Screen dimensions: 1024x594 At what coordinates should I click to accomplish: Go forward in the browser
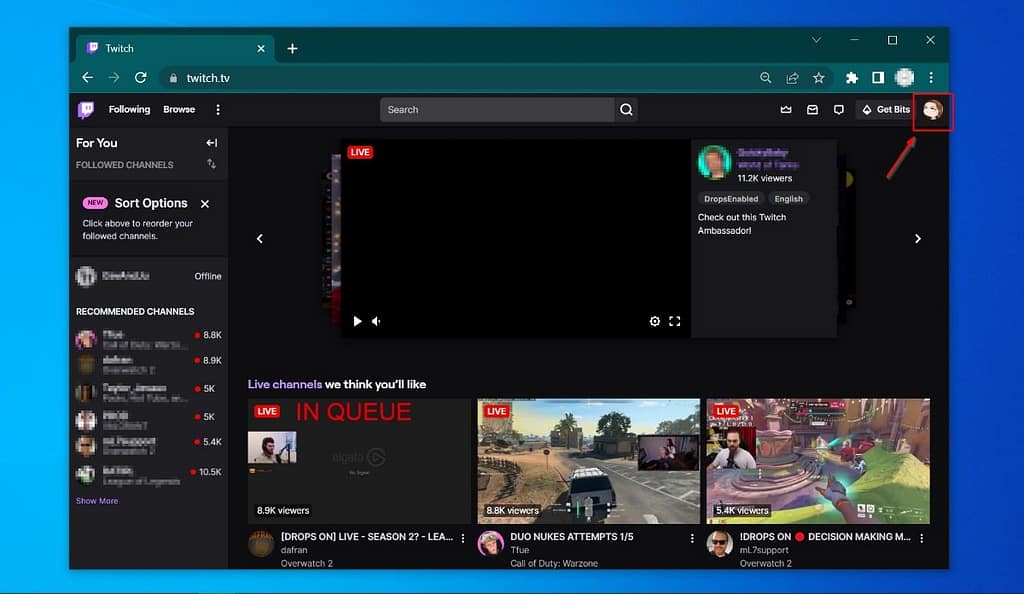114,78
